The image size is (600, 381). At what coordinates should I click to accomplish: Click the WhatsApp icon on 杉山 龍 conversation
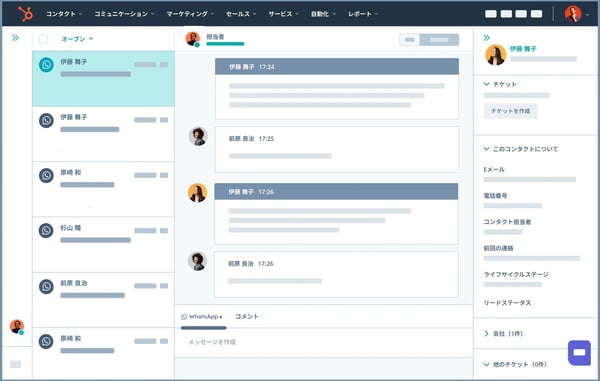[46, 231]
